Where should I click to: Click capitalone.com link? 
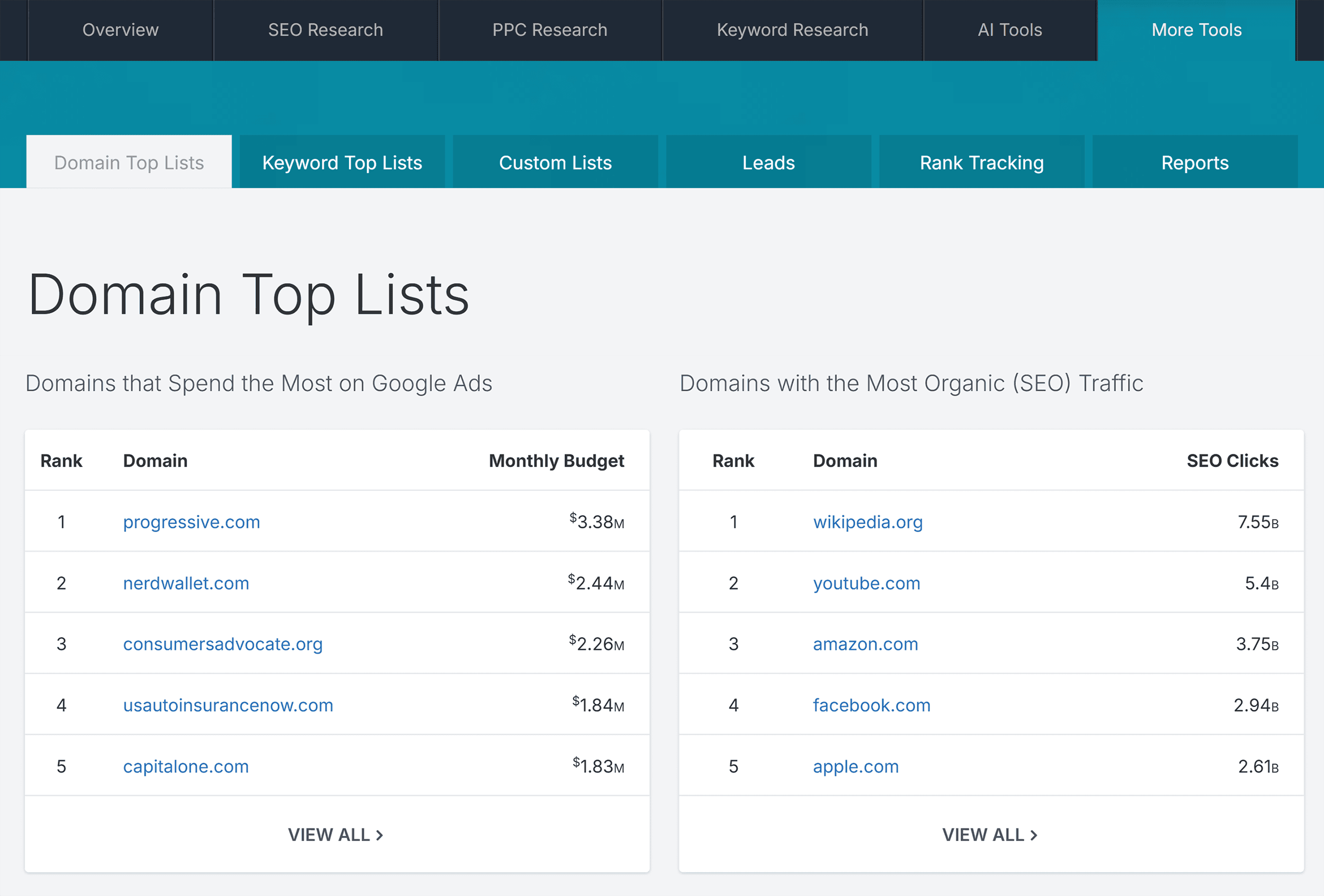186,766
